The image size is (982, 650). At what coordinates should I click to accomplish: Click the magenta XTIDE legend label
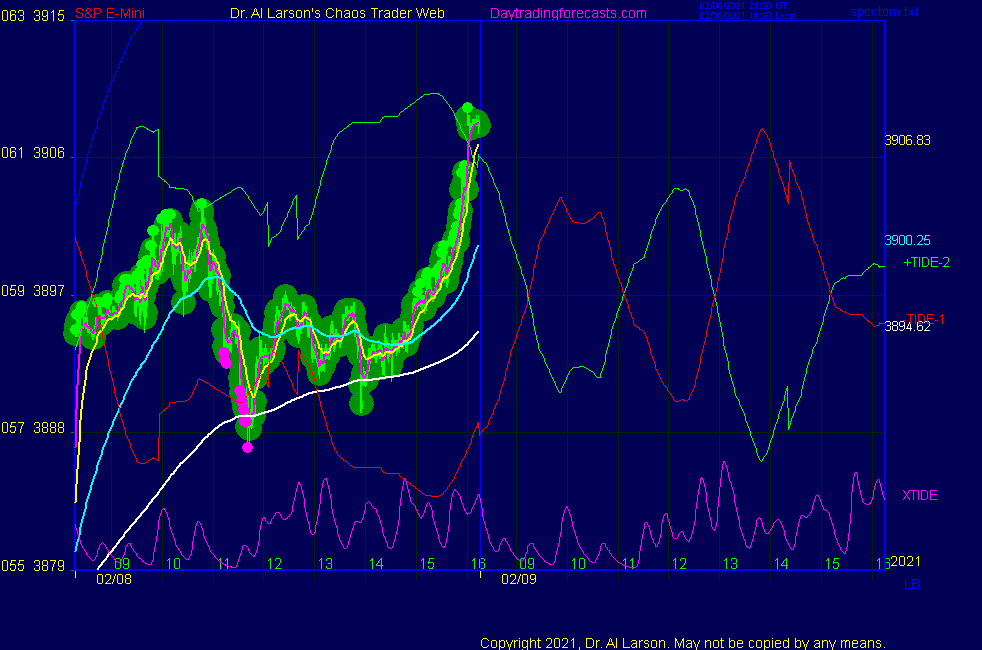click(919, 495)
